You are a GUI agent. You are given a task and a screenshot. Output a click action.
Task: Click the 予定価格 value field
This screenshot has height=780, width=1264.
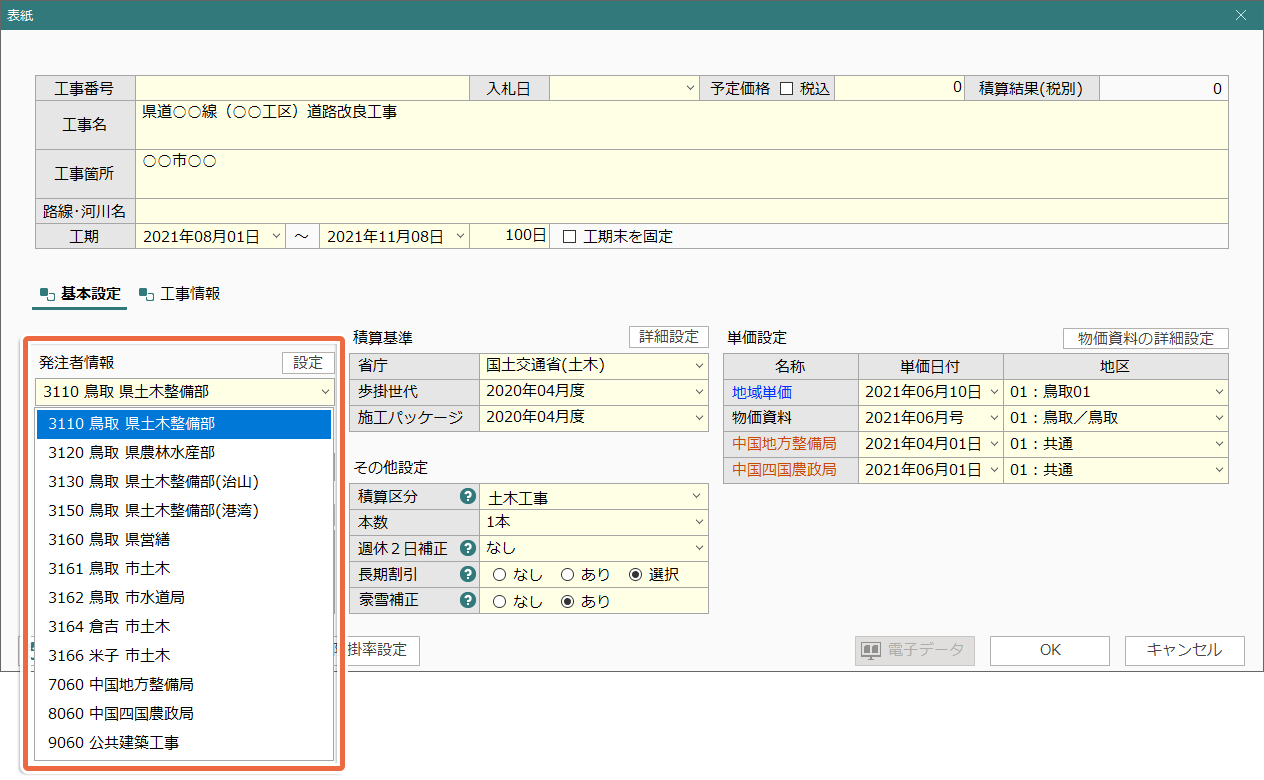(900, 88)
